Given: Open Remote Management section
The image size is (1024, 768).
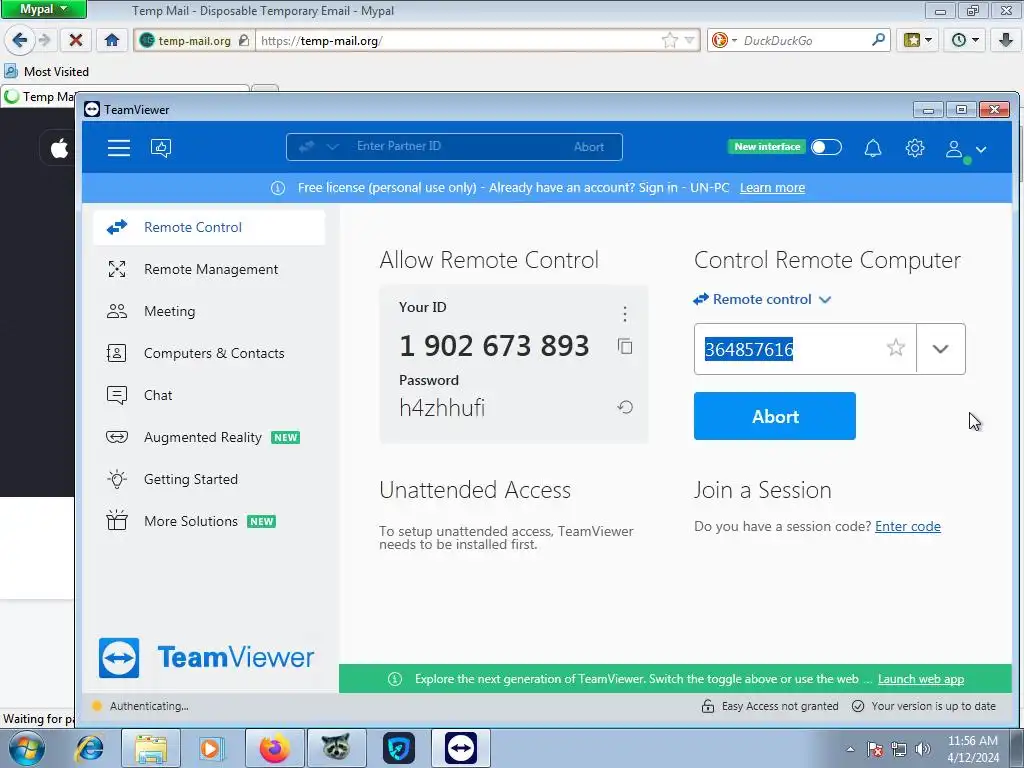Looking at the screenshot, I should [209, 269].
